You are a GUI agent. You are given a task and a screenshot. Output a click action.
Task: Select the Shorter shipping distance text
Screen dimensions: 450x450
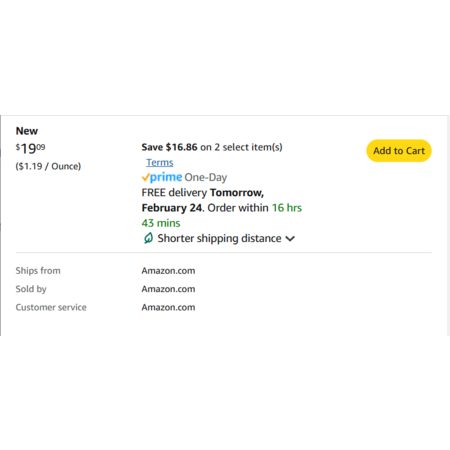pos(219,238)
